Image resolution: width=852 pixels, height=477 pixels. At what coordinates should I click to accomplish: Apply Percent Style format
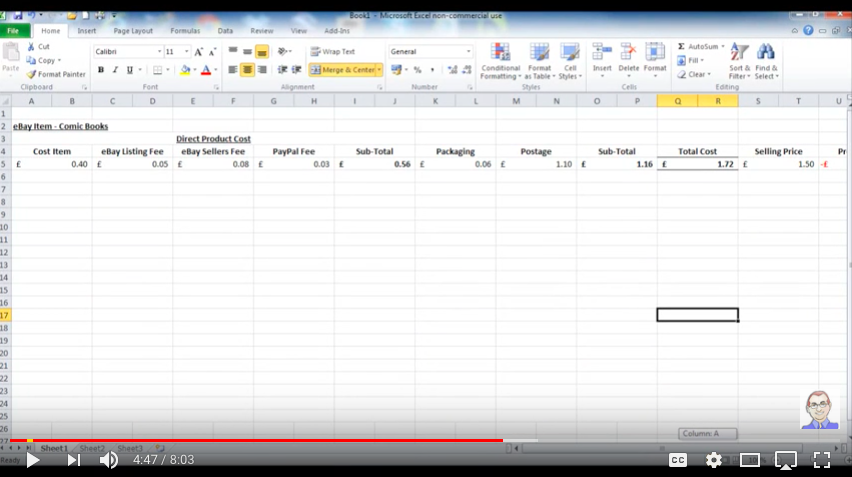[x=417, y=70]
